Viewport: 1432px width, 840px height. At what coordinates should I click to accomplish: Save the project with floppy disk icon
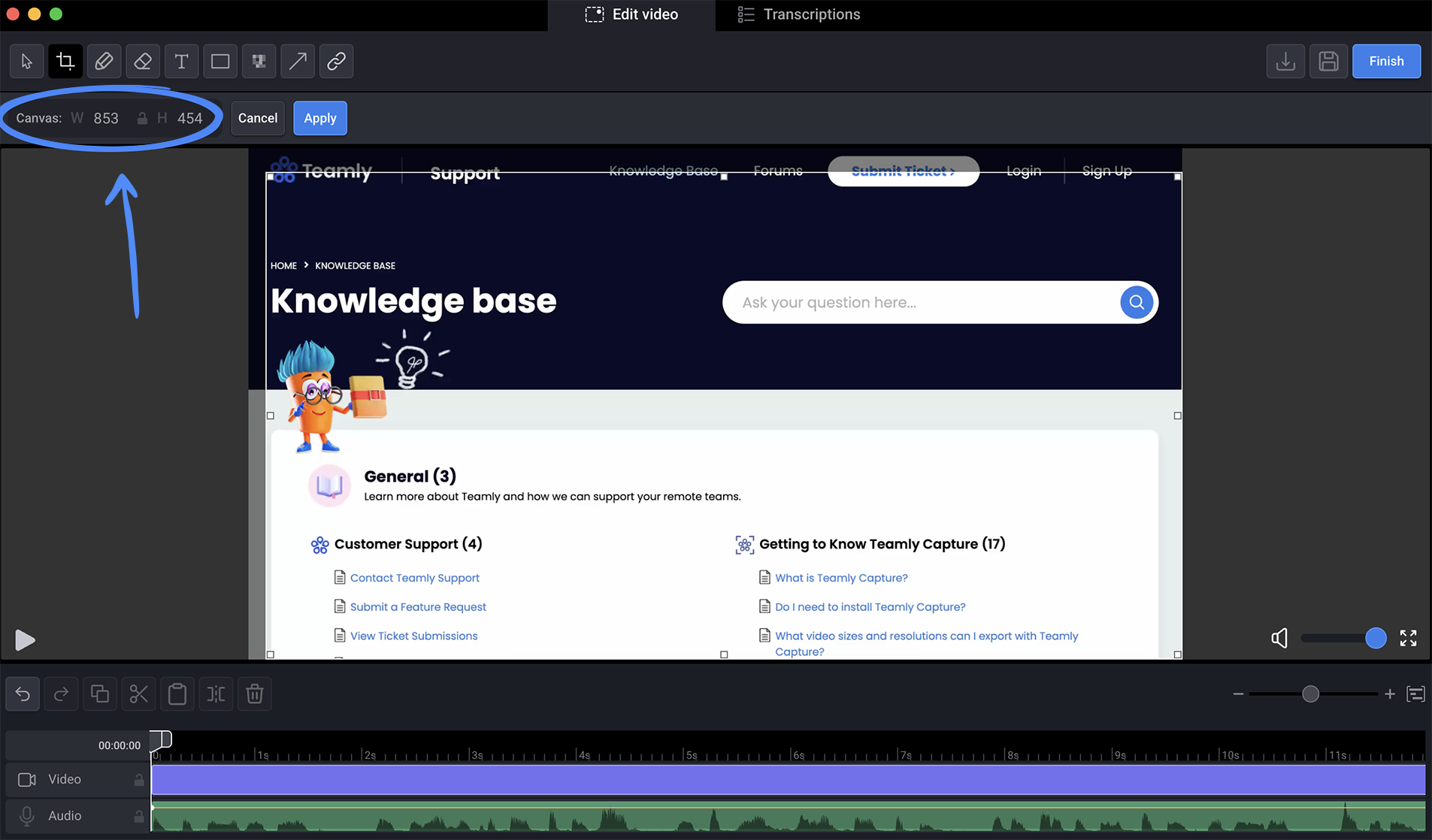tap(1328, 61)
